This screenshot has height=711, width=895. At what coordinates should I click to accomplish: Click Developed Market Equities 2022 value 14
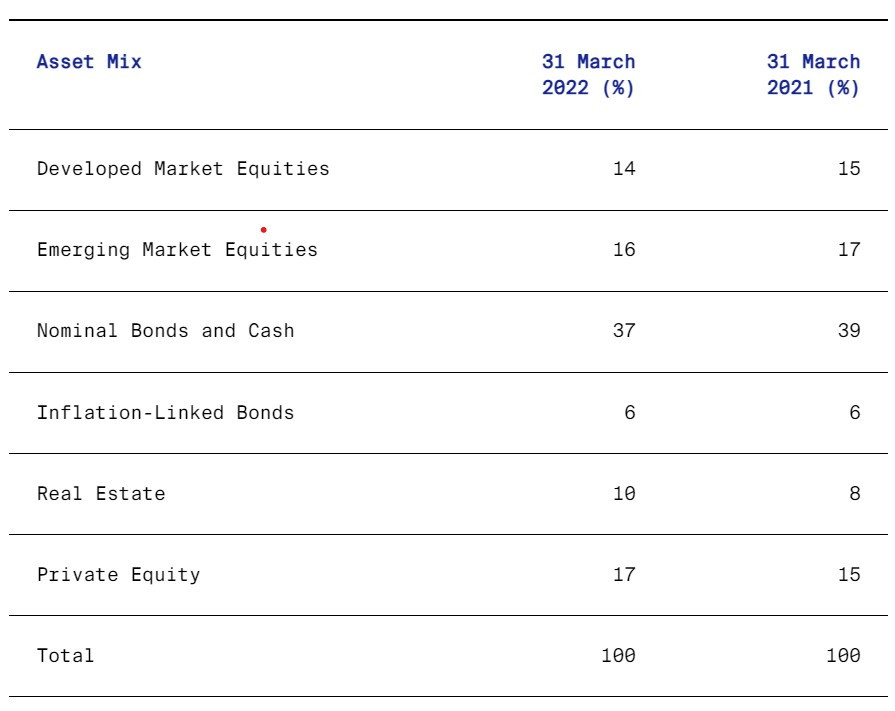[624, 169]
